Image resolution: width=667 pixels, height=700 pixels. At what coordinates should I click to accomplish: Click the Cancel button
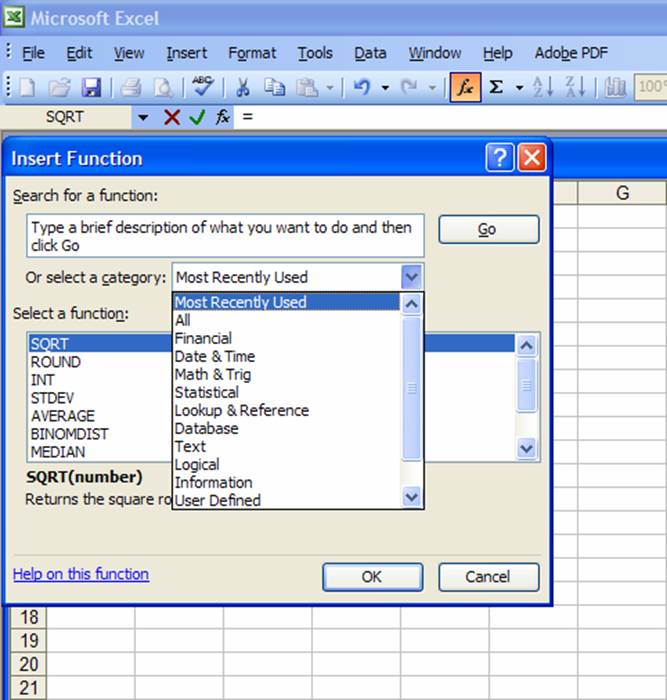(489, 577)
